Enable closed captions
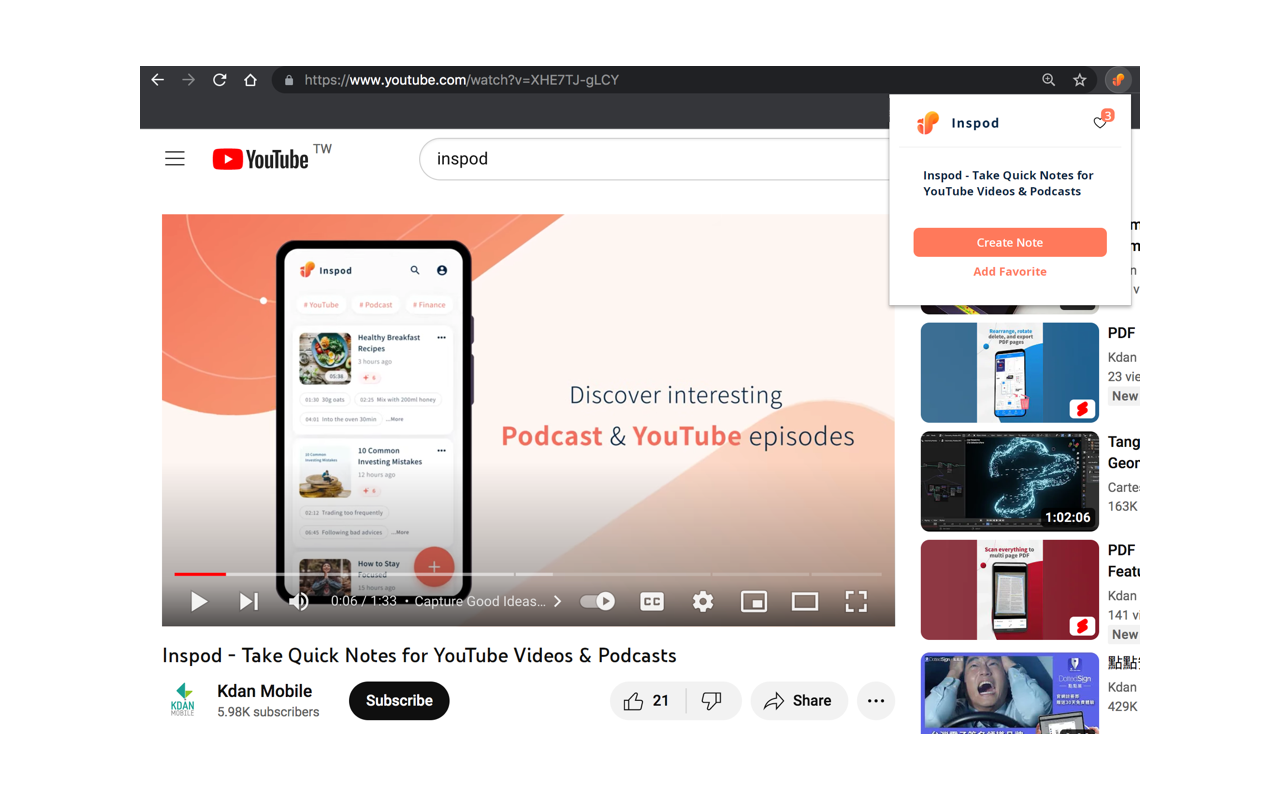The height and width of the screenshot is (800, 1280). click(x=651, y=601)
